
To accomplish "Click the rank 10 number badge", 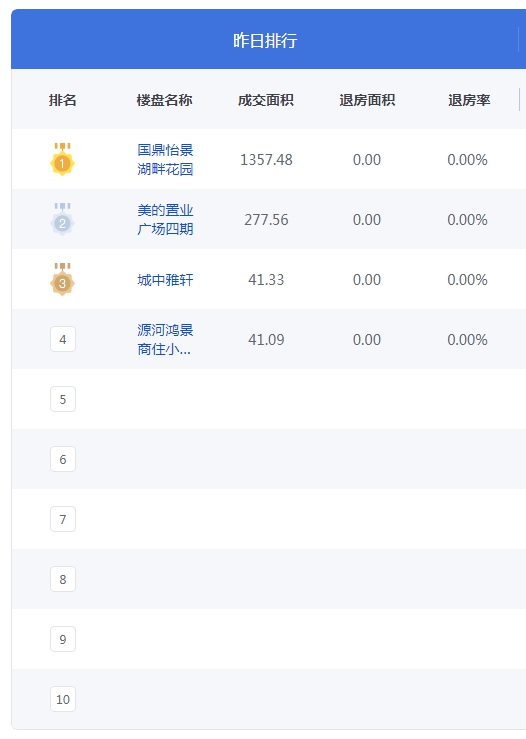I will coord(63,699).
